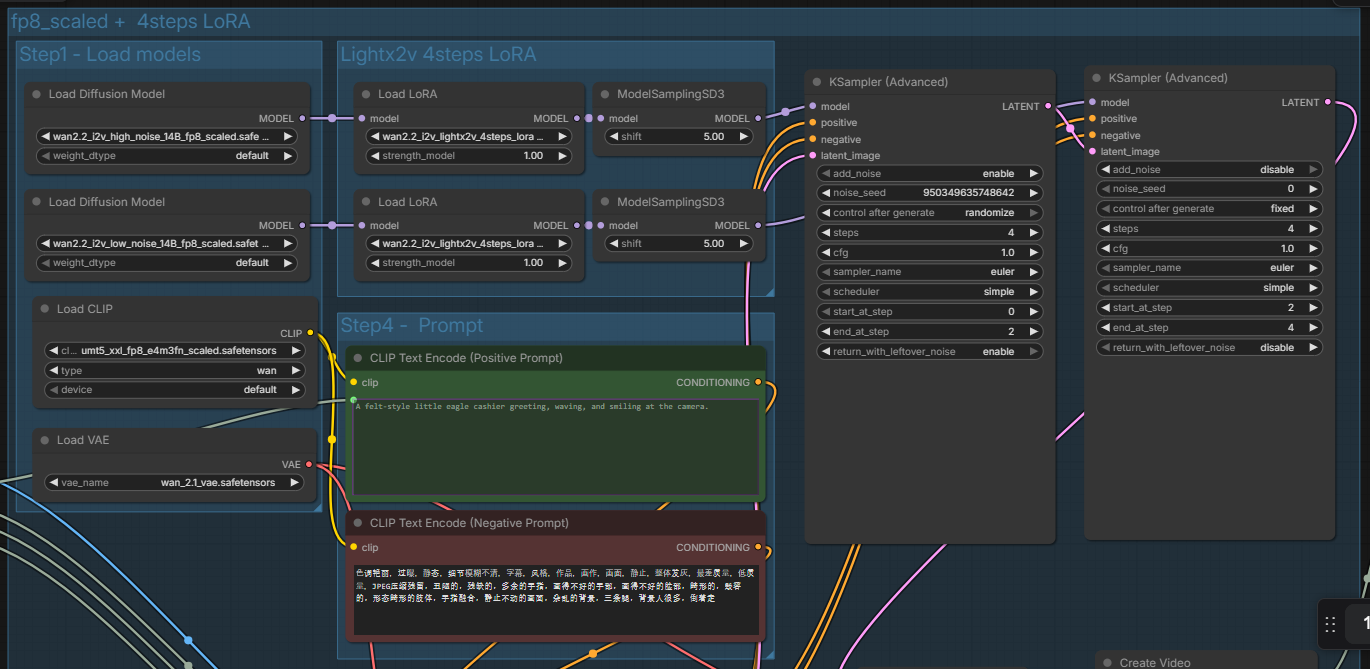Click cfg 1.0 value field on right KSampler
This screenshot has height=669, width=1370.
click(1210, 249)
